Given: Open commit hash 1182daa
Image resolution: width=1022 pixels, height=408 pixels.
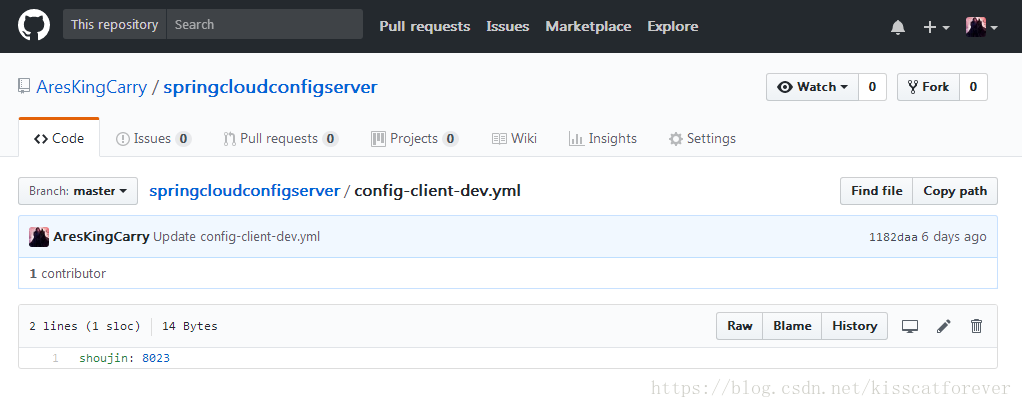Looking at the screenshot, I should click(893, 237).
